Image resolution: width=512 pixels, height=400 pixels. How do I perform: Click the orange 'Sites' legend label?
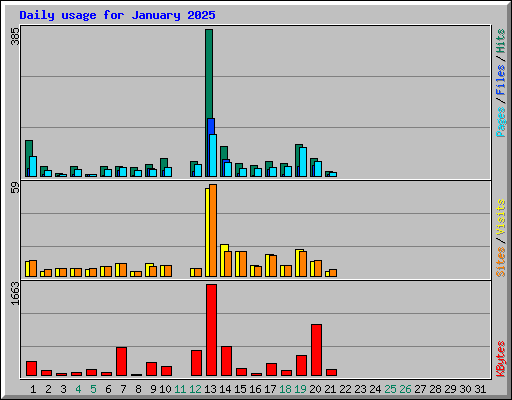(x=500, y=262)
